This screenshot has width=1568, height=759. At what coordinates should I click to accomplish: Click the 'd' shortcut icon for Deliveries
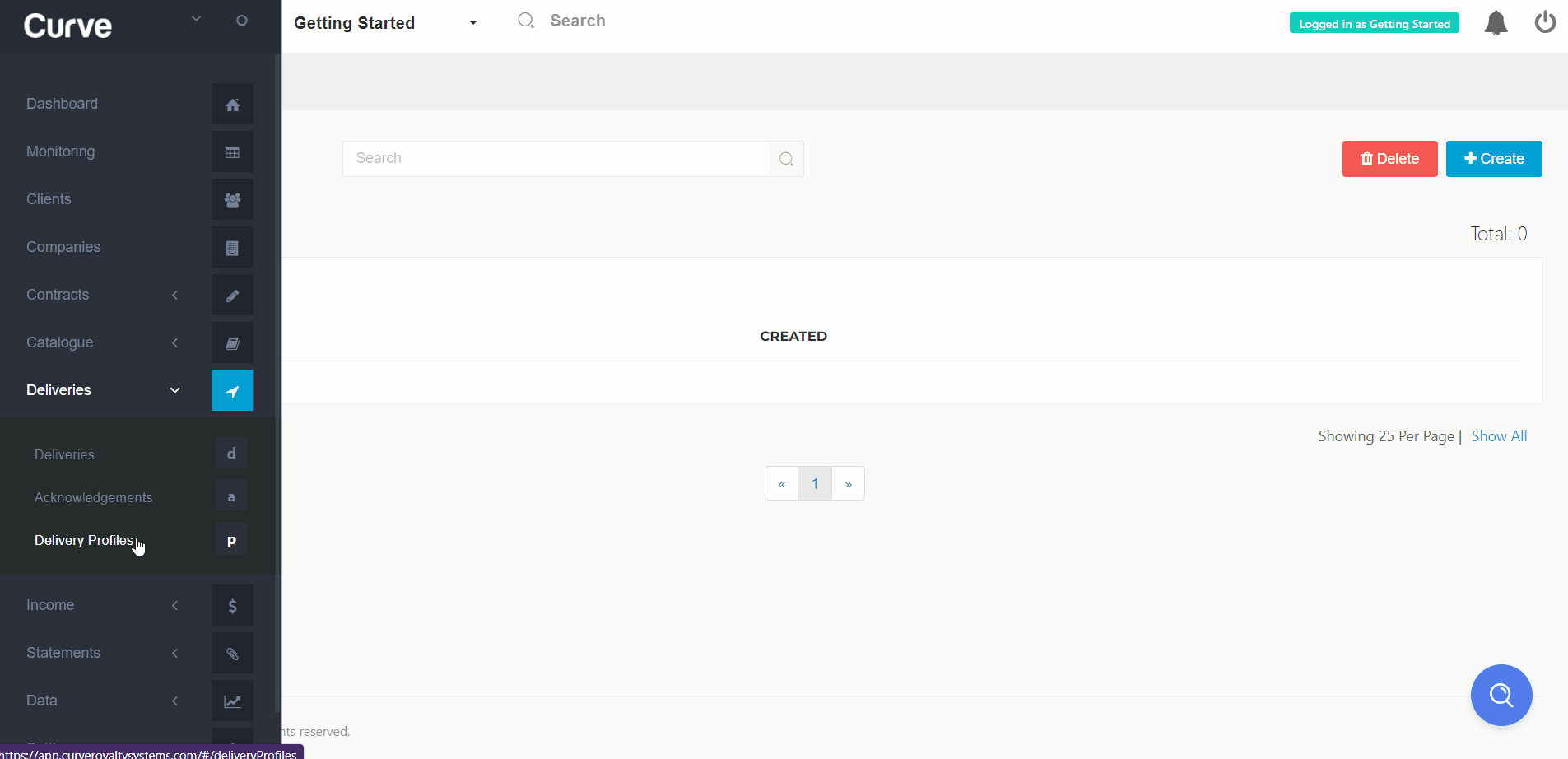click(231, 453)
